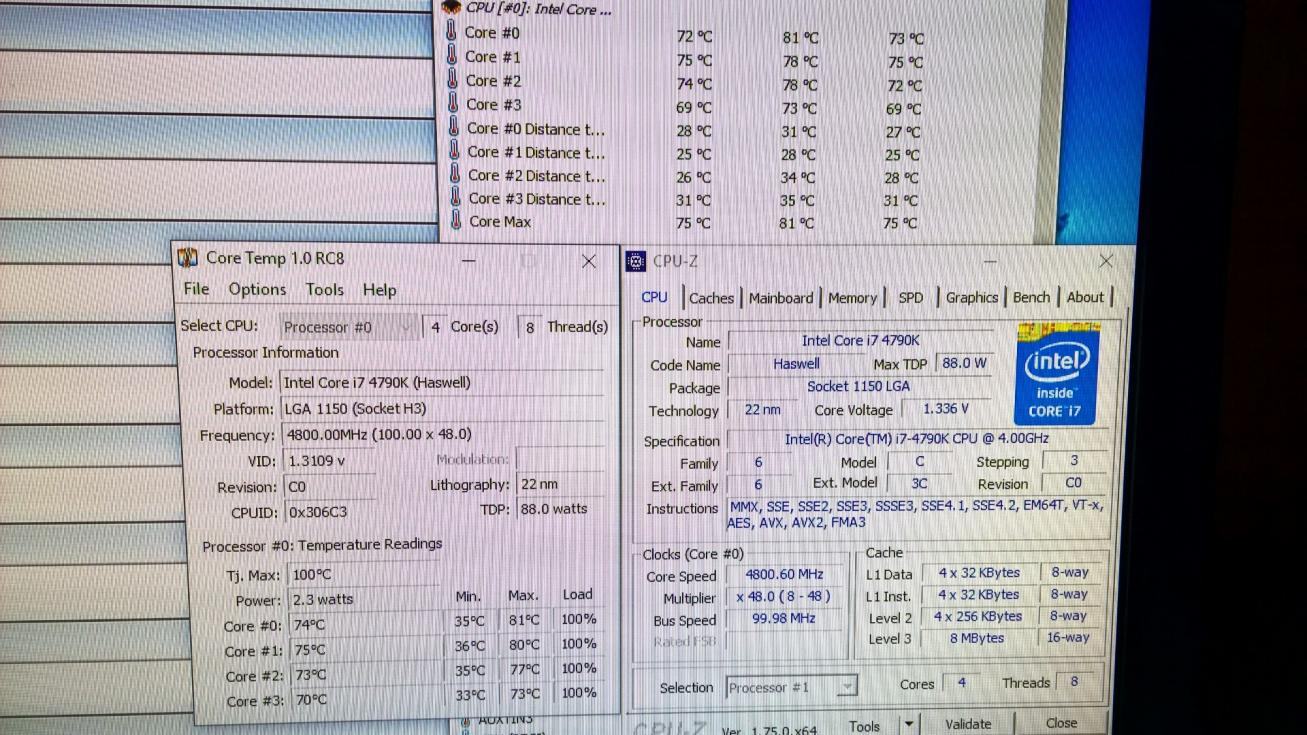Switch to the About tab in CPU-Z
This screenshot has width=1307, height=735.
click(x=1085, y=298)
